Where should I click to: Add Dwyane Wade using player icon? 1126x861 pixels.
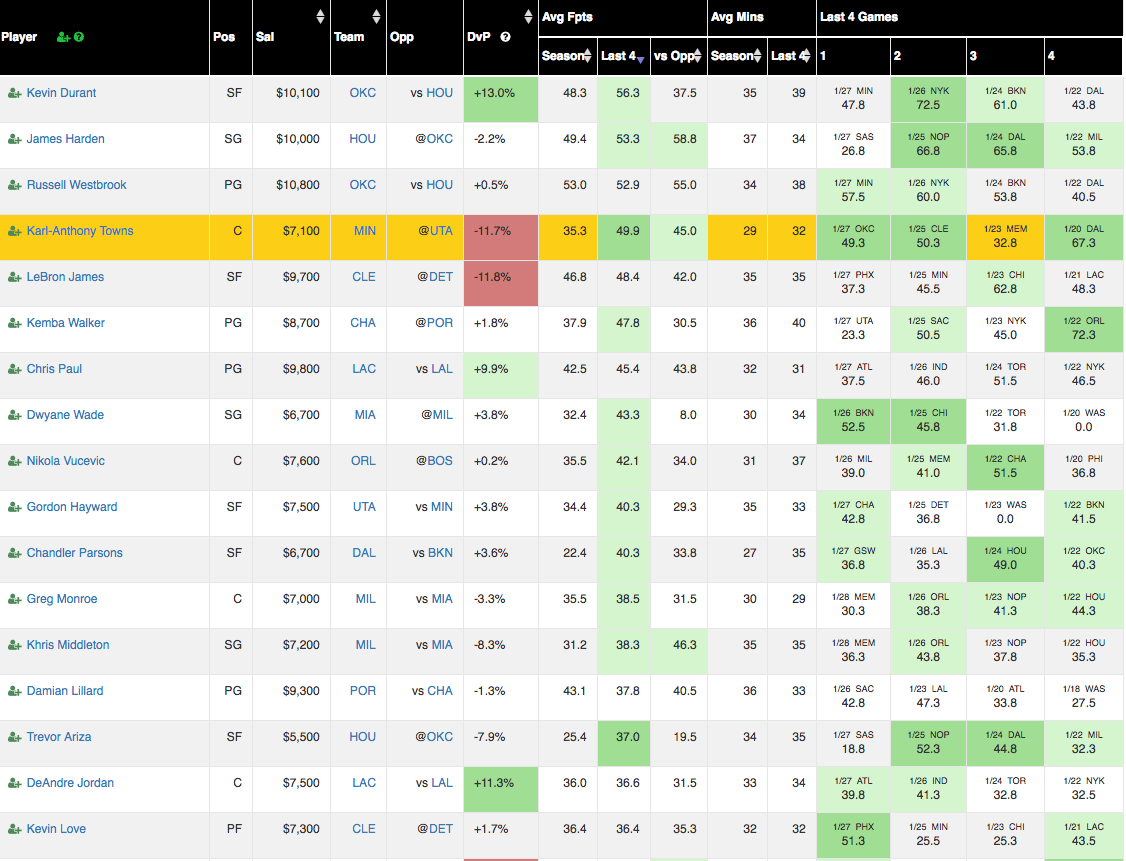click(14, 415)
